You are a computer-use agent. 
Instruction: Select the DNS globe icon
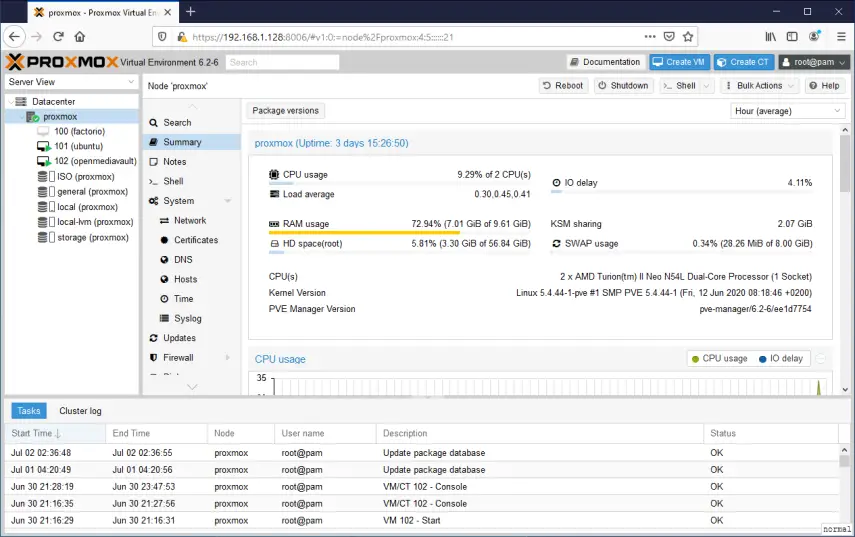pyautogui.click(x=164, y=260)
